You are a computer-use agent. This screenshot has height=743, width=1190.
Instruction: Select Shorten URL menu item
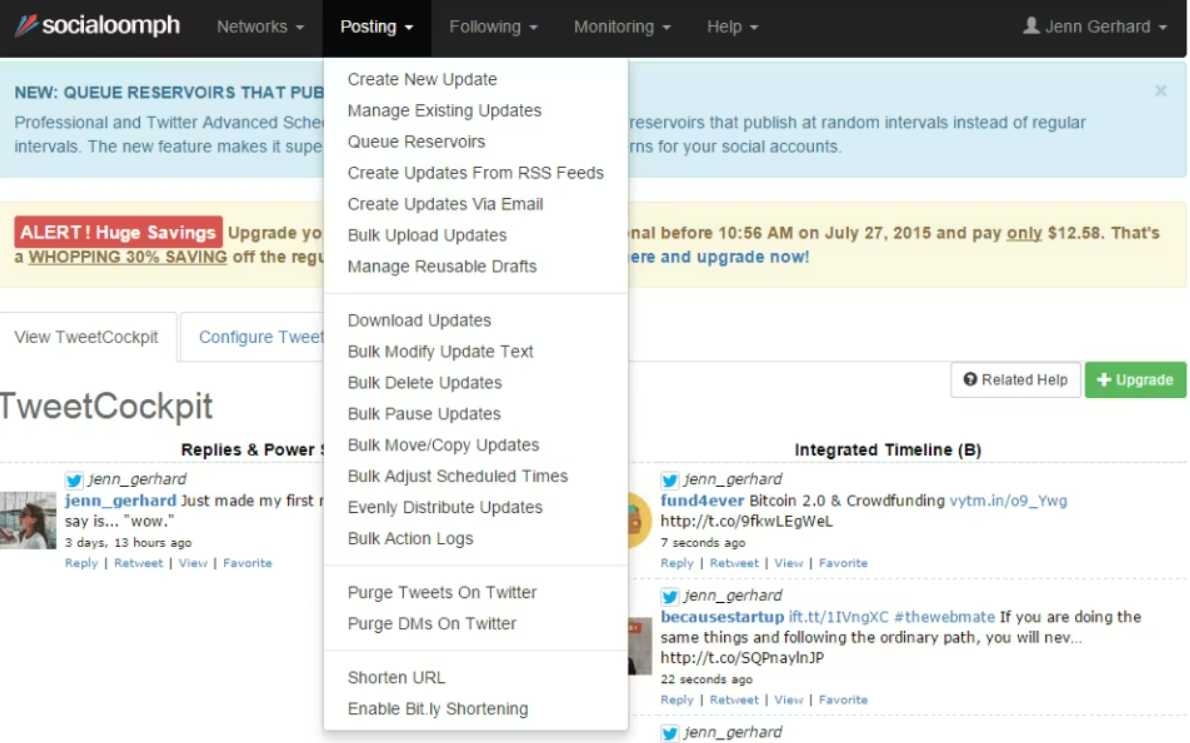[x=396, y=677]
